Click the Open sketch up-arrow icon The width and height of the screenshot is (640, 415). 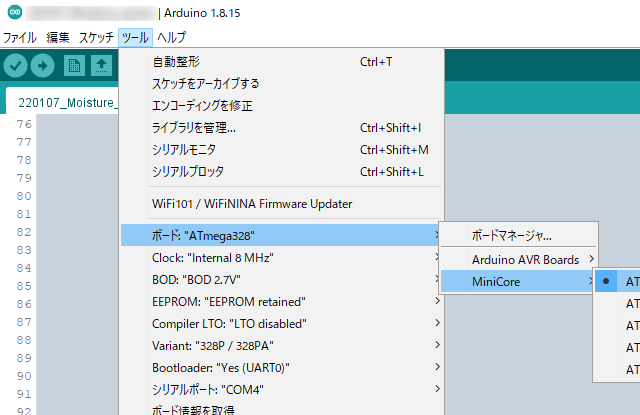pos(101,65)
